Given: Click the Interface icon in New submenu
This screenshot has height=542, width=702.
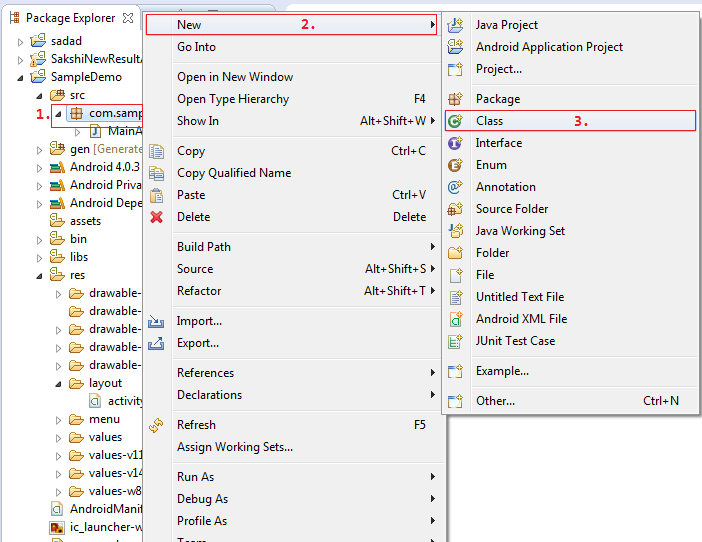Looking at the screenshot, I should [x=456, y=143].
